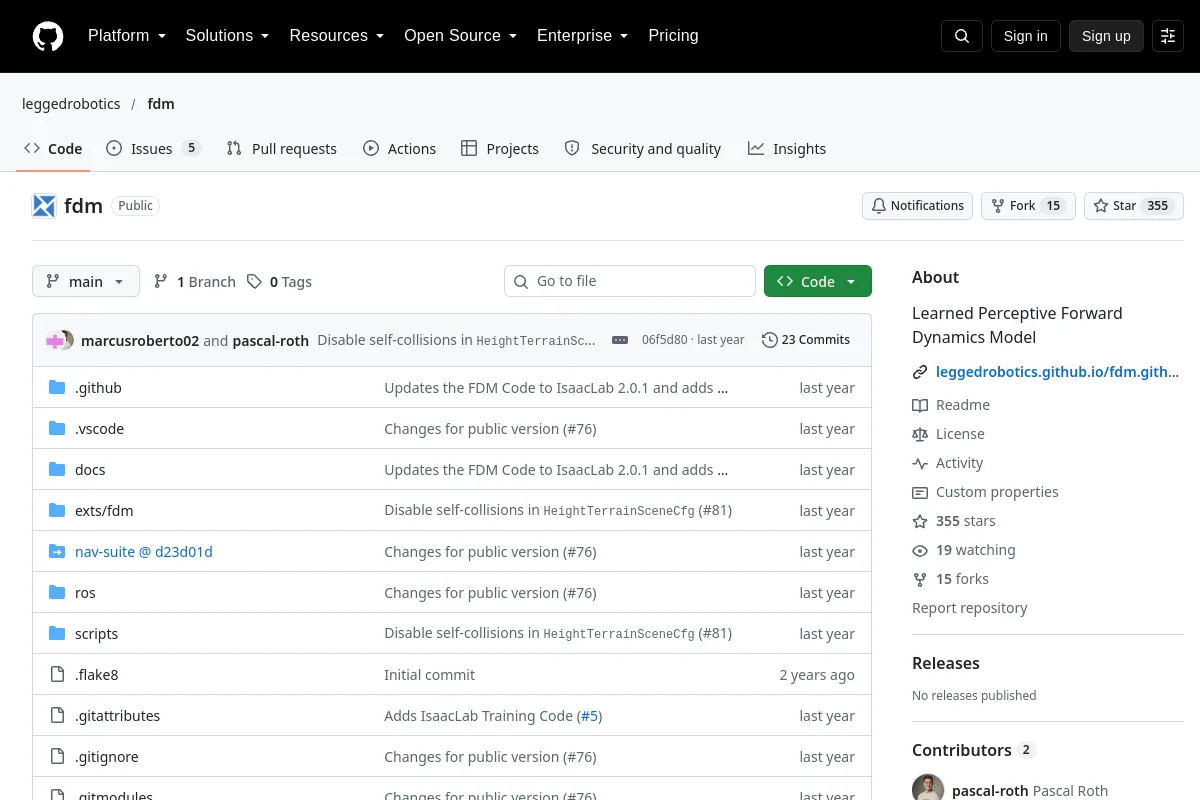The image size is (1200, 800).
Task: Open the green Code dropdown button
Action: click(x=818, y=282)
